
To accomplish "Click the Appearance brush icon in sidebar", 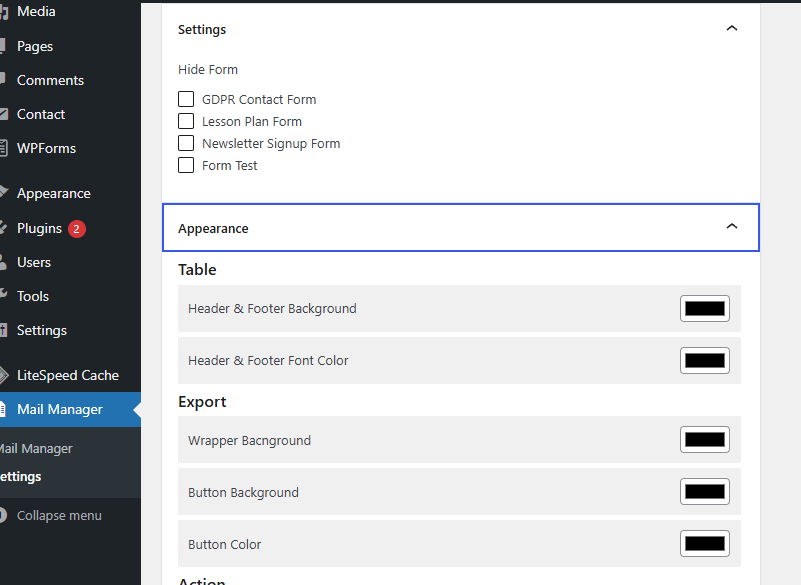I will point(4,194).
